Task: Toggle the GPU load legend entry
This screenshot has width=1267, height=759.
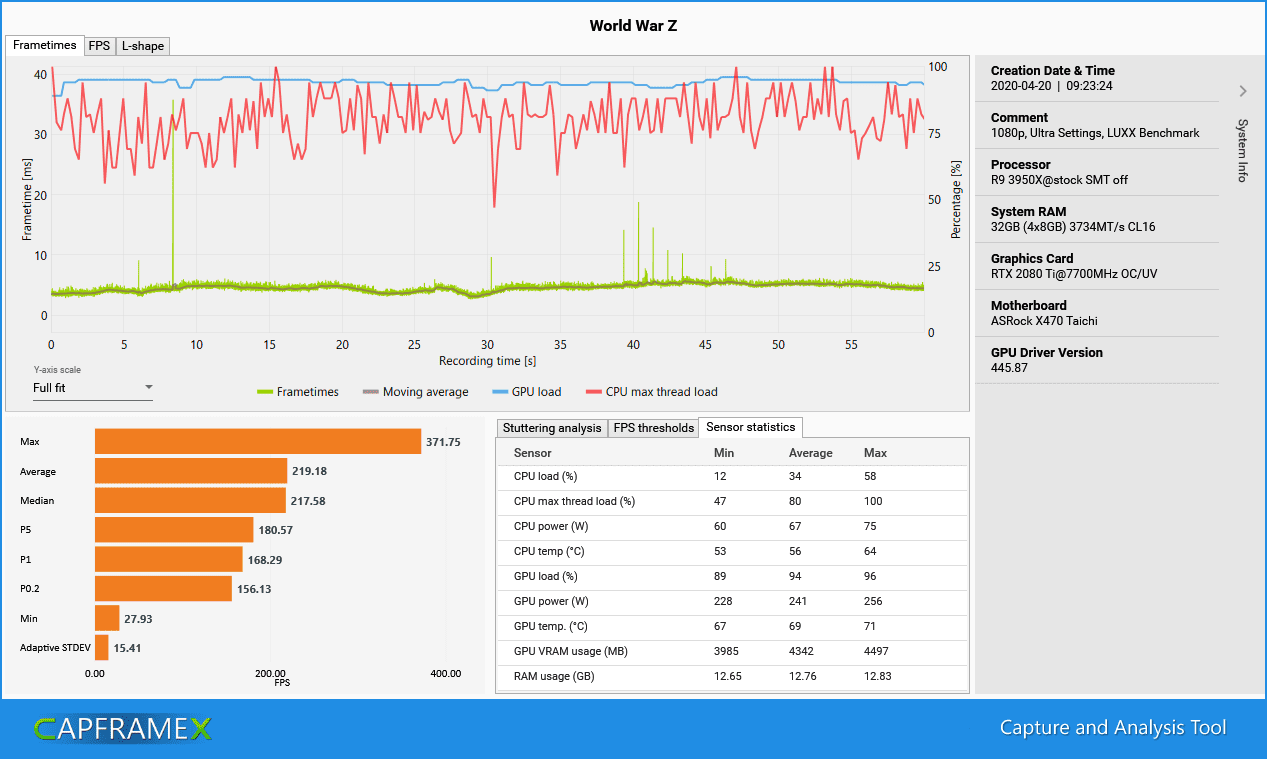Action: (527, 392)
